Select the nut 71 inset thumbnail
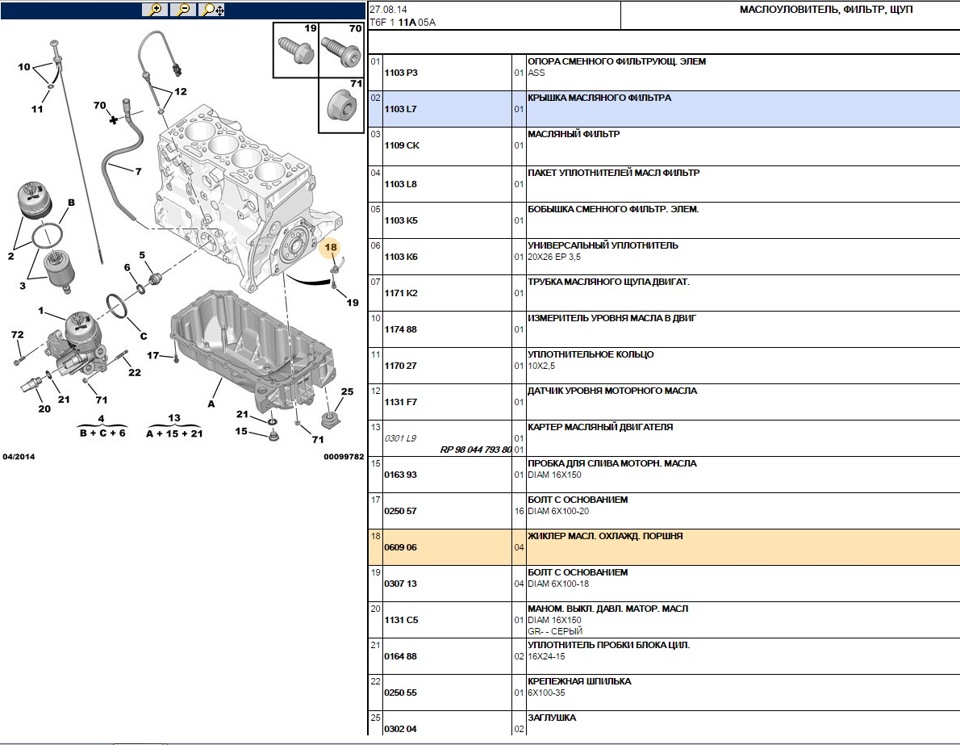Viewport: 960px width, 745px height. click(x=341, y=105)
